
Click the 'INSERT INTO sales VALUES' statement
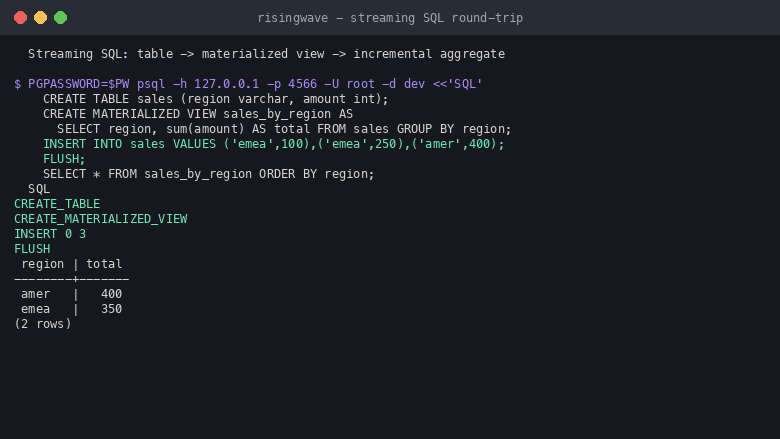[274, 144]
